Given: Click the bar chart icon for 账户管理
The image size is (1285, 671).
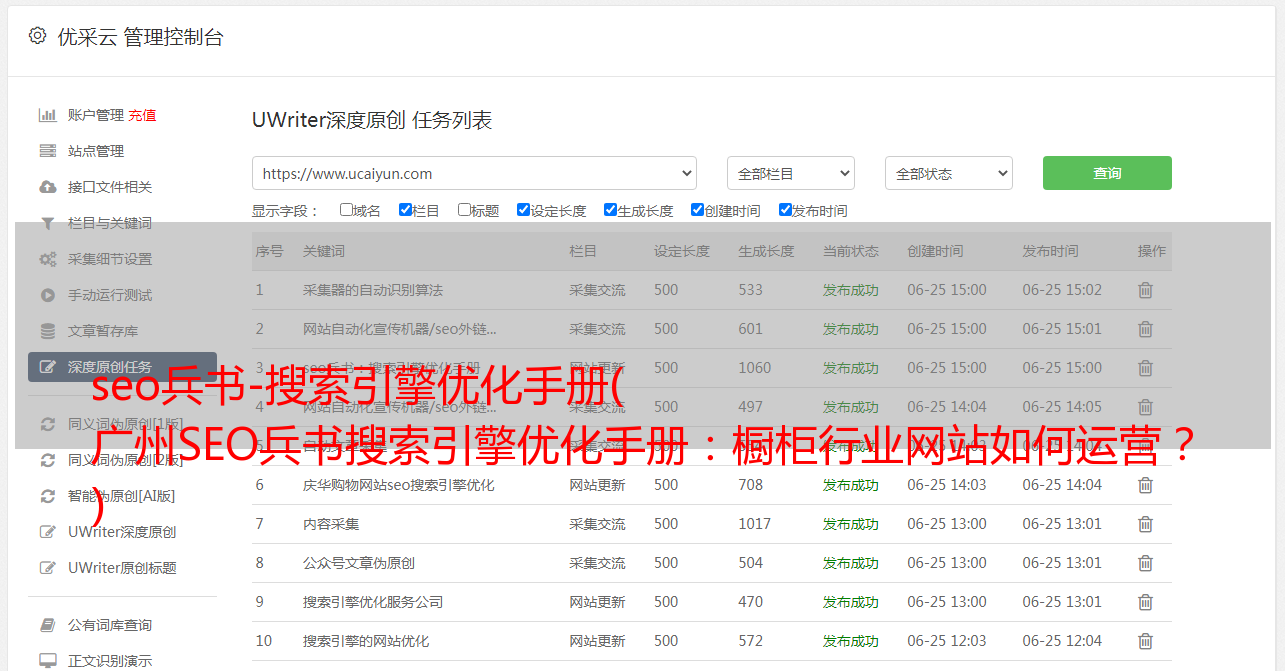Looking at the screenshot, I should pos(47,115).
